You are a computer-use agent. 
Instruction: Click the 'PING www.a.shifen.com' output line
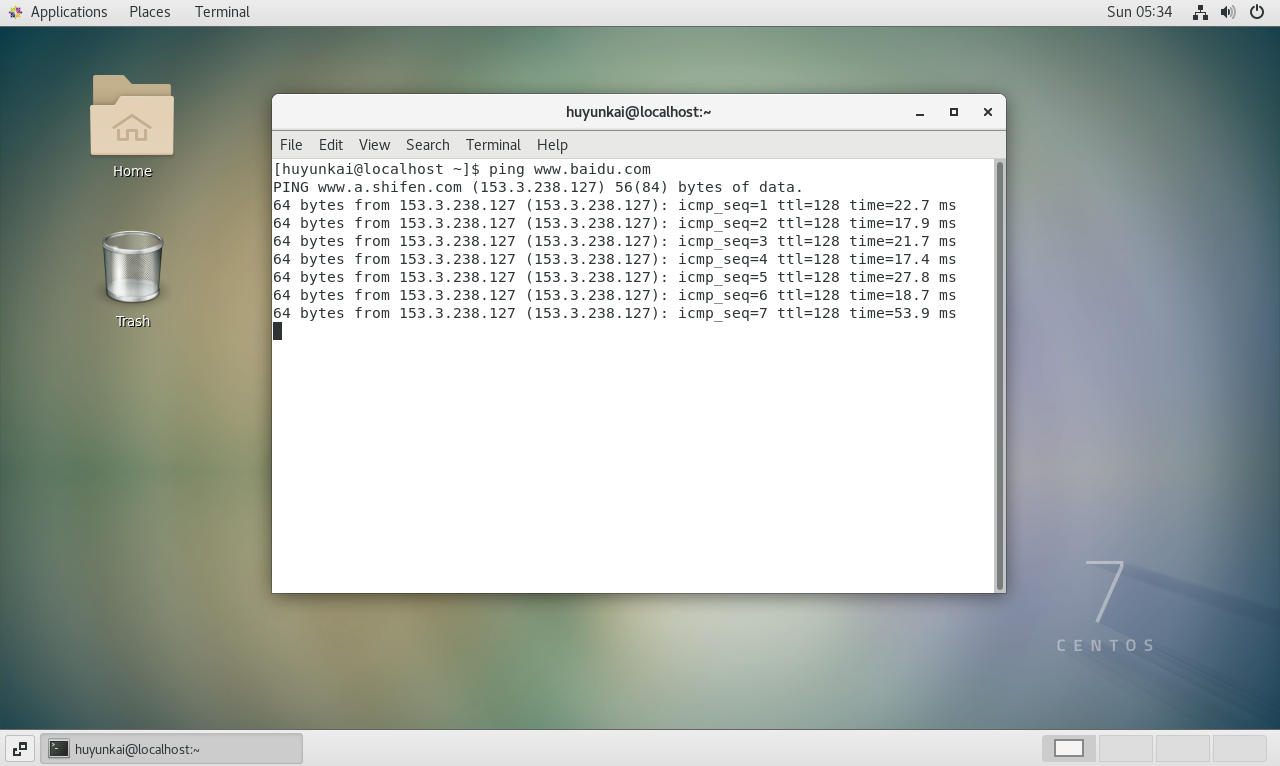click(538, 187)
